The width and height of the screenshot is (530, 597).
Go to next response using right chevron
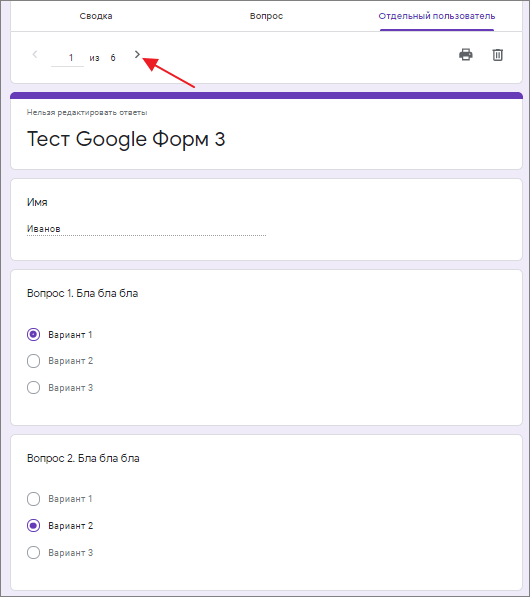pyautogui.click(x=137, y=55)
